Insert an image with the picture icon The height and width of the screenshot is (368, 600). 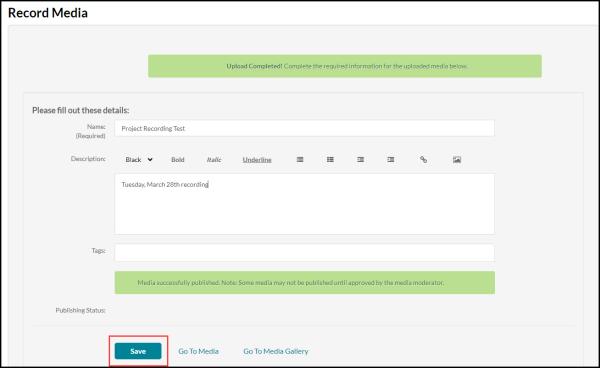457,160
